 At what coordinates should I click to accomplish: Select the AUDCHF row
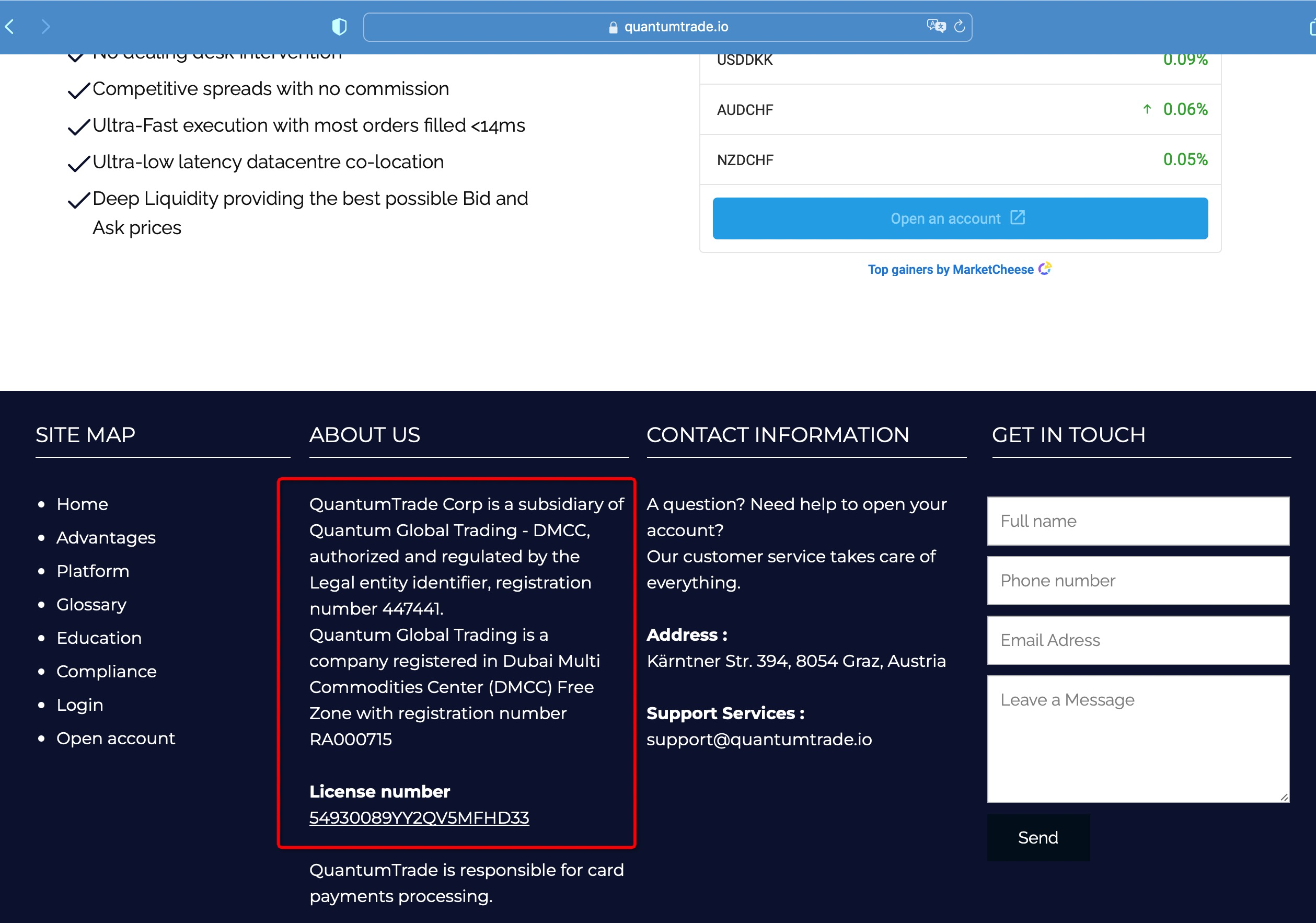(x=961, y=110)
